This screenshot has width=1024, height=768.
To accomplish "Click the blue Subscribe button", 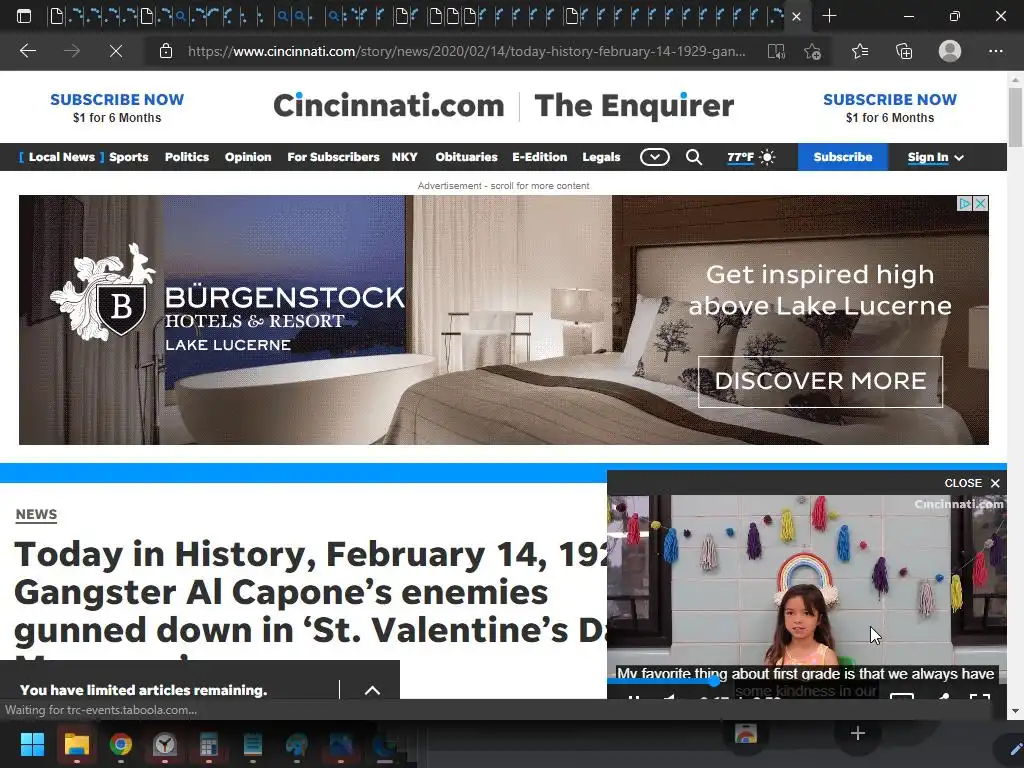I will (x=842, y=157).
